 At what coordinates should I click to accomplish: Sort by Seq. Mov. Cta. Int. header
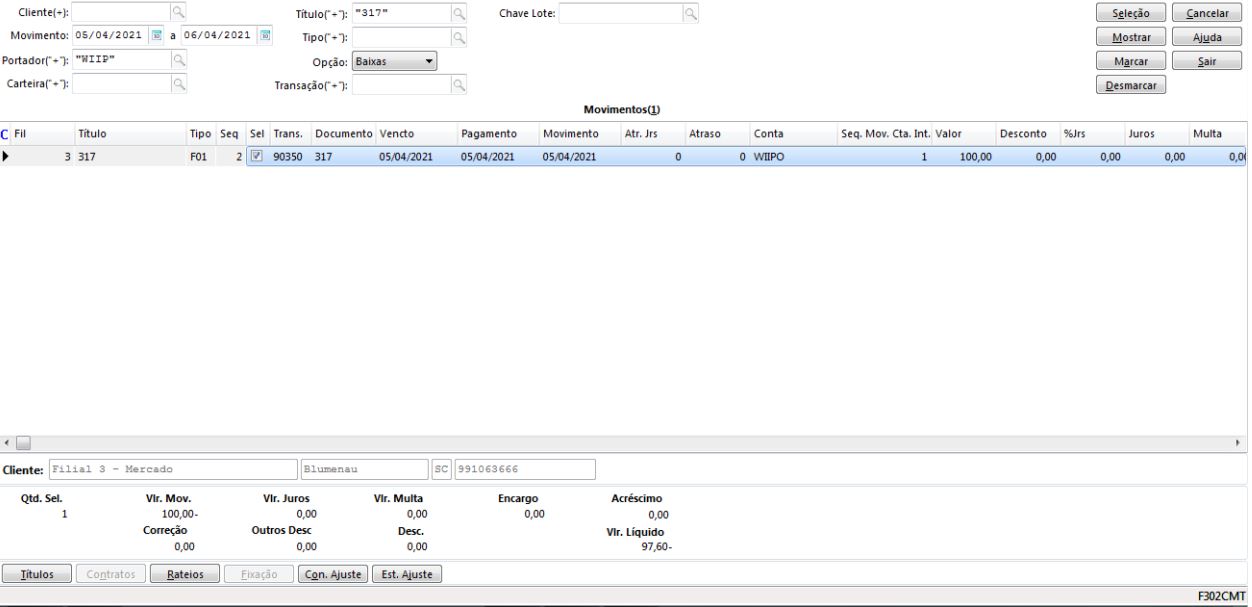click(x=885, y=134)
